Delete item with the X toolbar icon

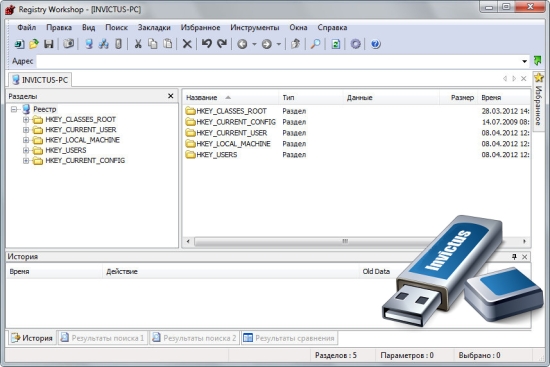[187, 44]
